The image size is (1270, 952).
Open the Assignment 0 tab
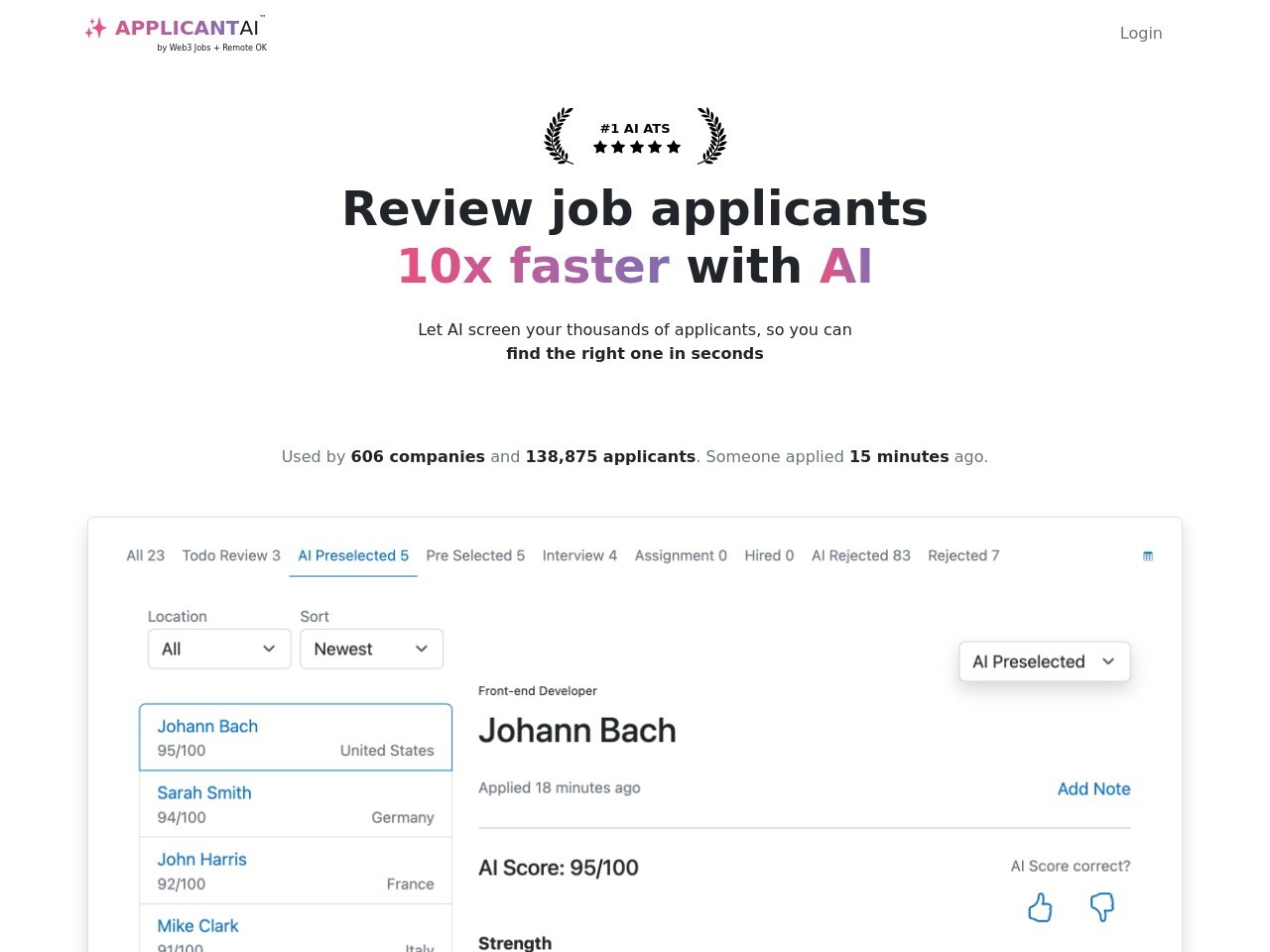[x=681, y=555]
